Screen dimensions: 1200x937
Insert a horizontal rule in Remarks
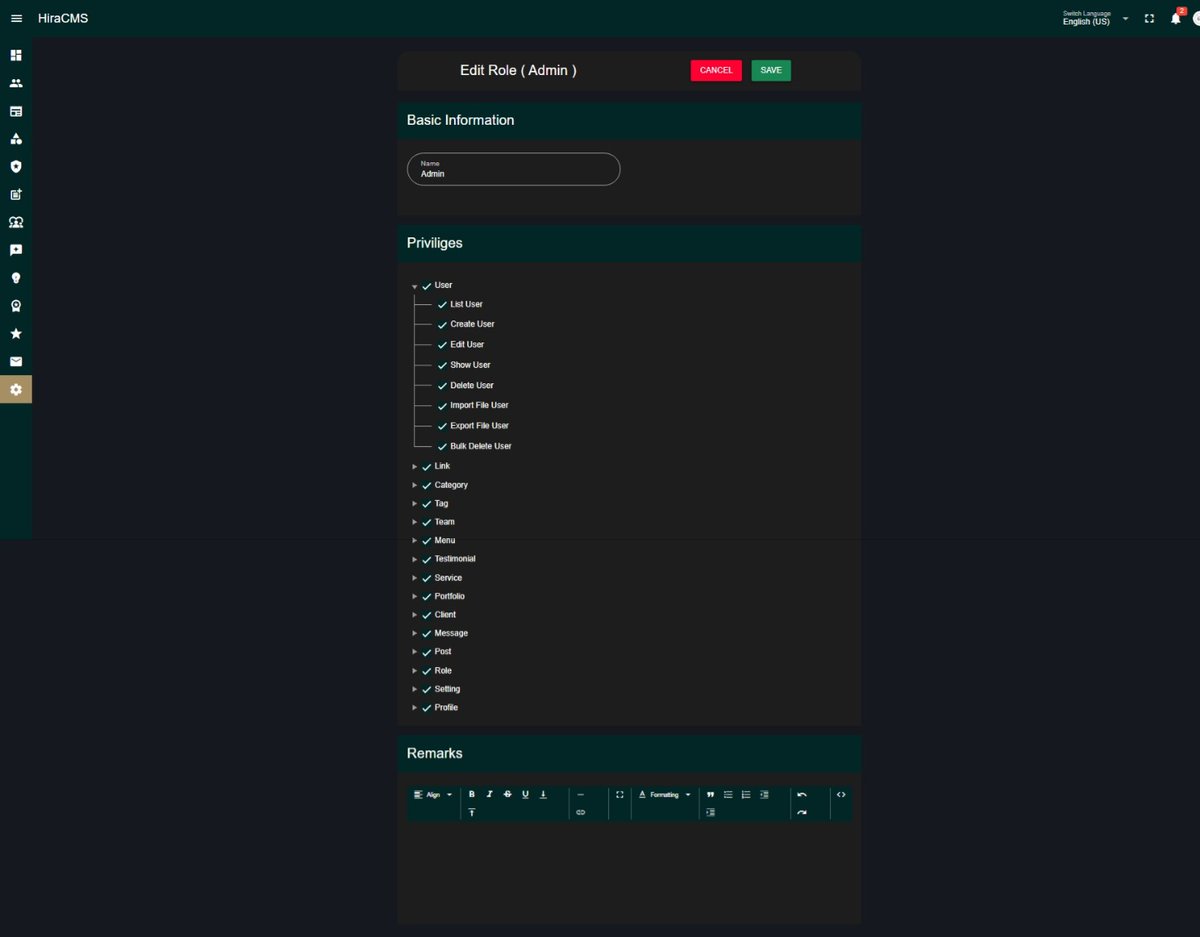point(580,795)
